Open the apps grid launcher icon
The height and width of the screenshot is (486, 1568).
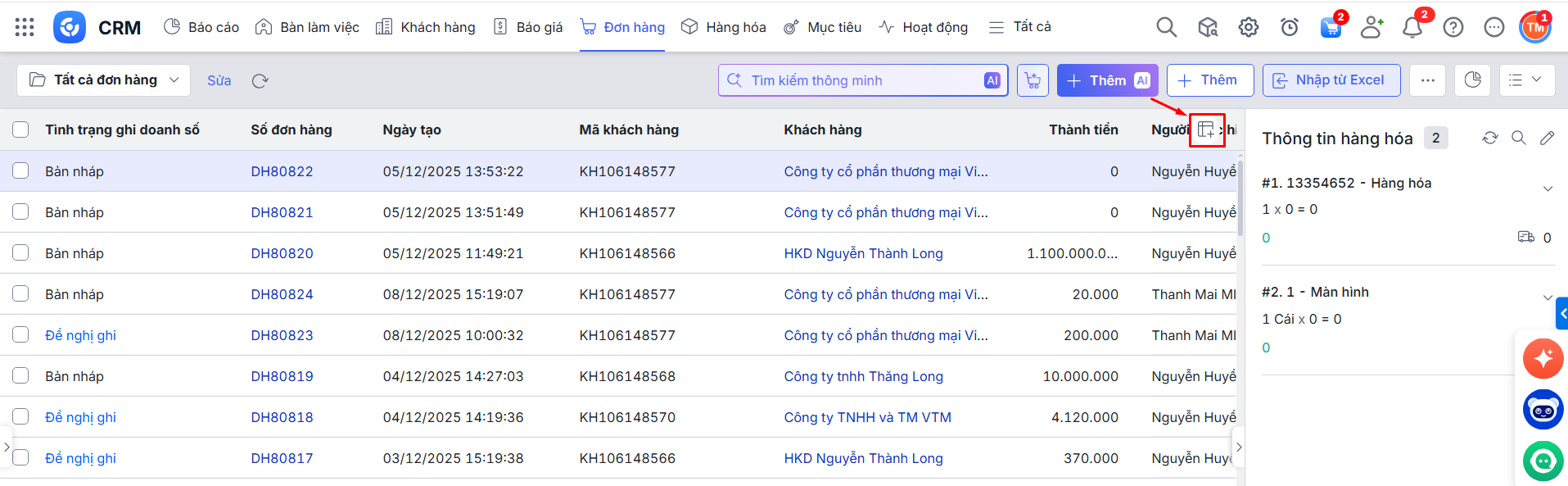25,27
